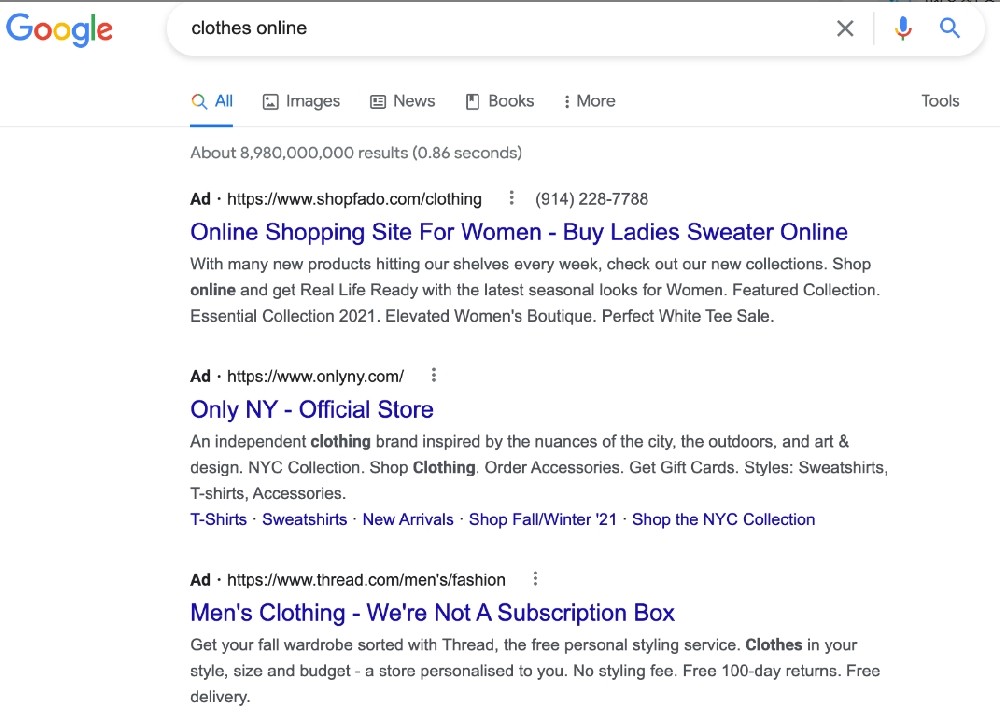1000x728 pixels.
Task: Click the shopfado.com/clothing ad URL
Action: (x=354, y=199)
